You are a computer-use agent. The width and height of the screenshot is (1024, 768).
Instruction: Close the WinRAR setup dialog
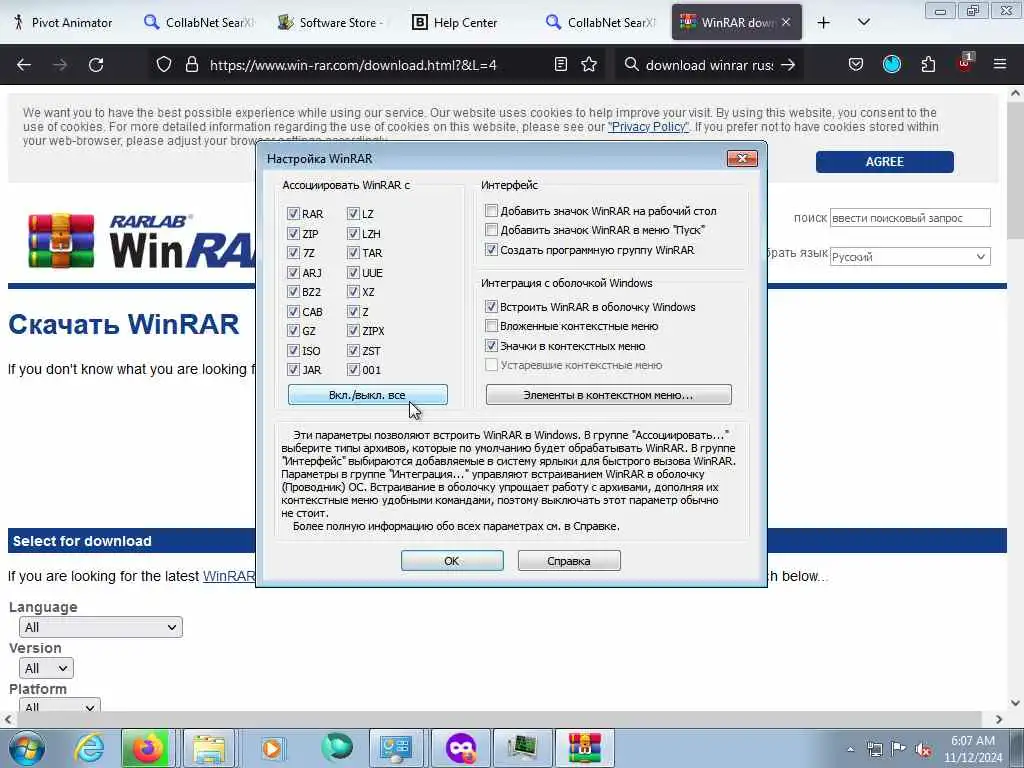click(x=742, y=158)
